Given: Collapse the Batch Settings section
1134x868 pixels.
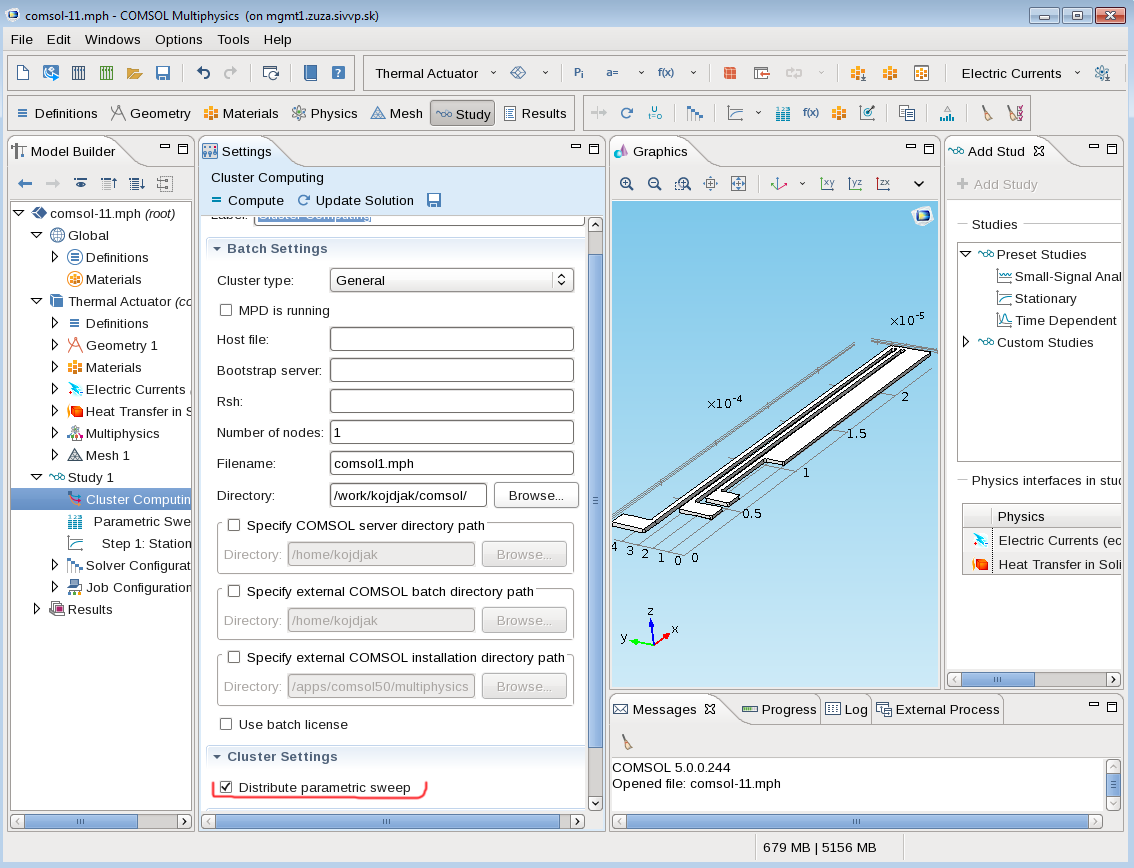Looking at the screenshot, I should pos(216,249).
